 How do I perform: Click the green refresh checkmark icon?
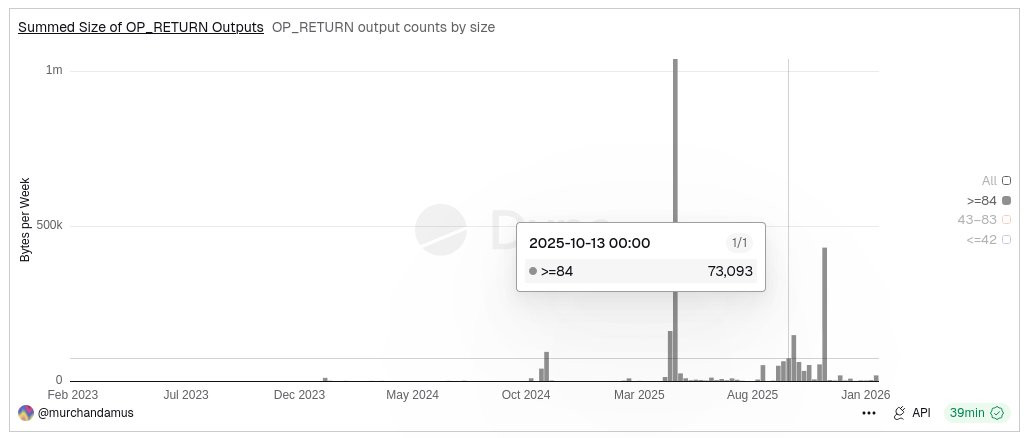pyautogui.click(x=997, y=413)
